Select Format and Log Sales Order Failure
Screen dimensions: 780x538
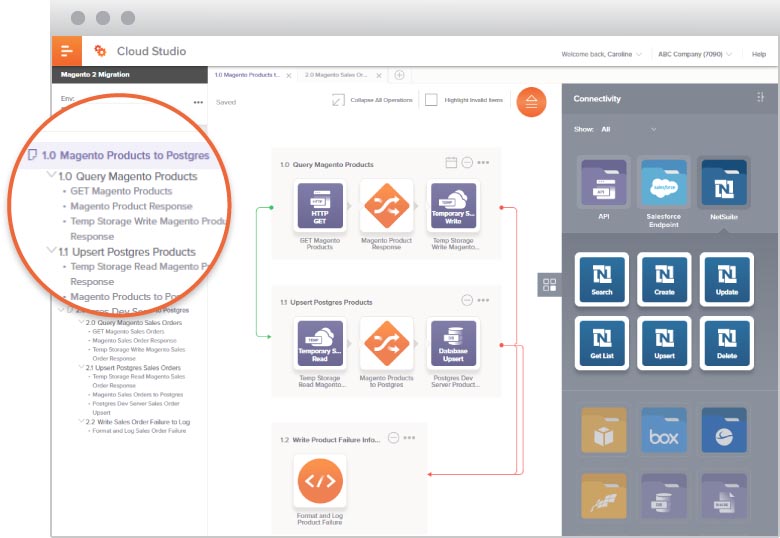coord(139,431)
